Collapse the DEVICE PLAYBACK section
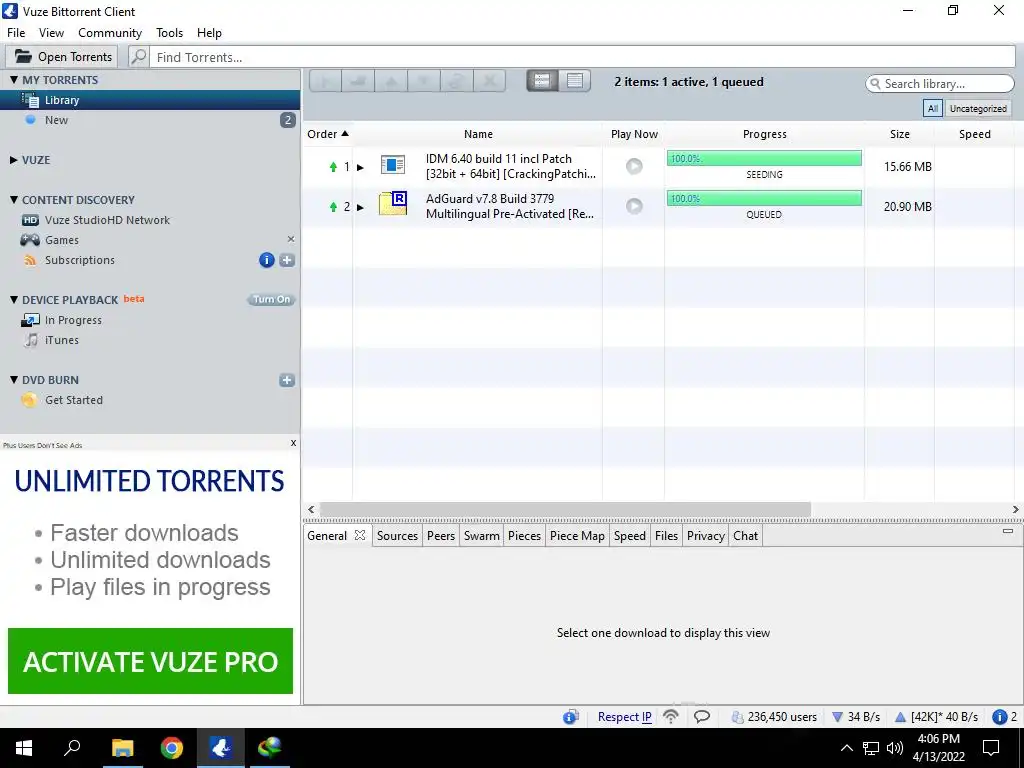This screenshot has width=1024, height=768. (14, 300)
